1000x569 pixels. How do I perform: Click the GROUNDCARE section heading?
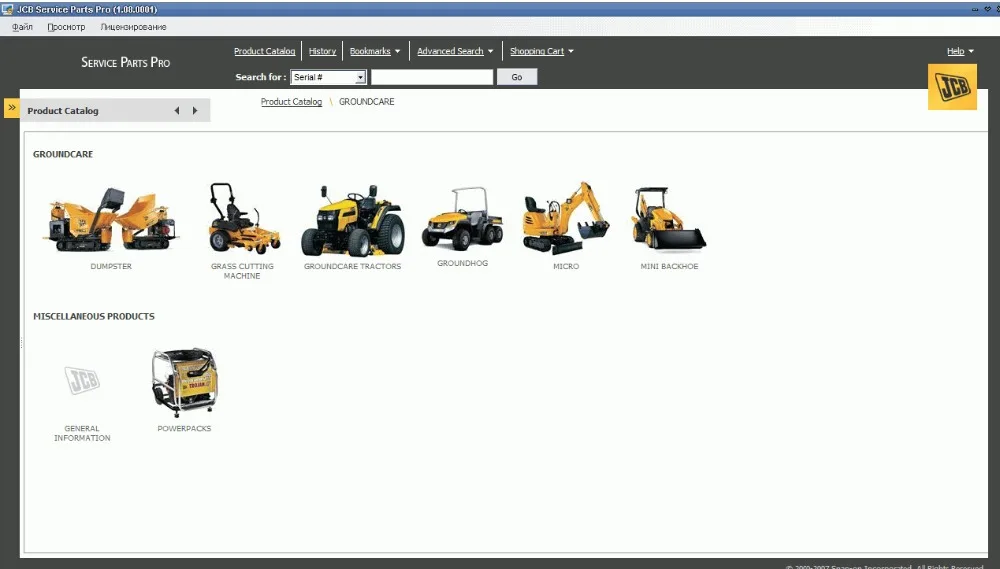tap(63, 154)
